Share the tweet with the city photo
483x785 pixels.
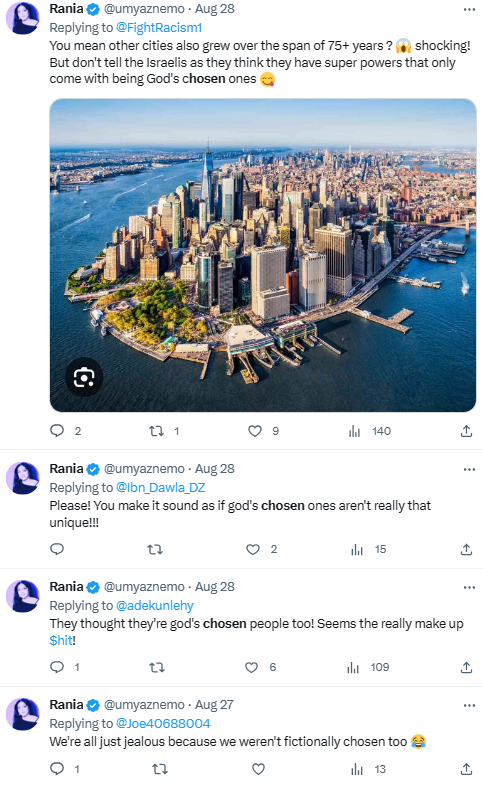tap(466, 431)
